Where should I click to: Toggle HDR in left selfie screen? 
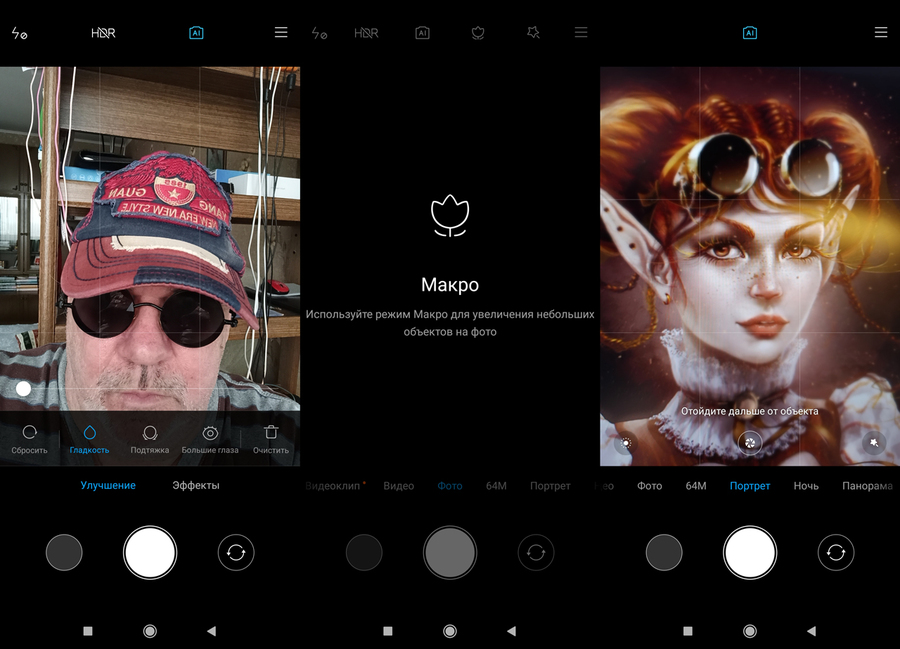tap(103, 33)
